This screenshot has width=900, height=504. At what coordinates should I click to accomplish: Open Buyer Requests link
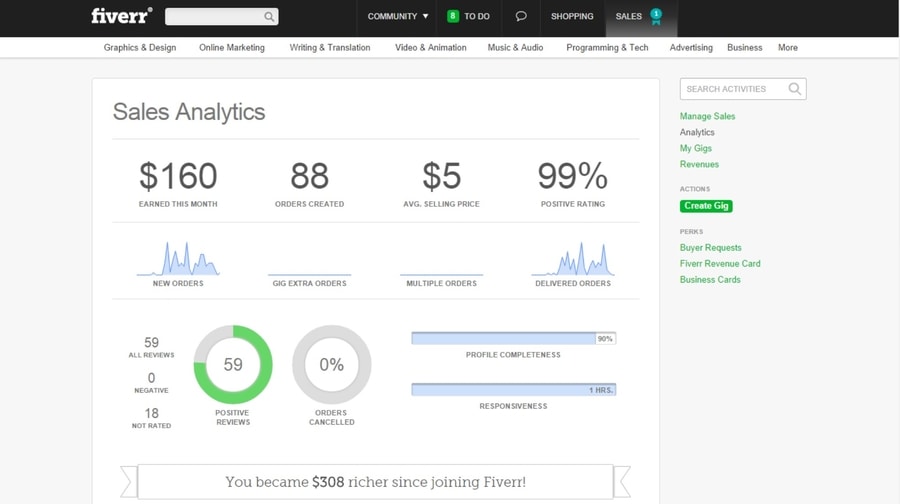click(711, 247)
